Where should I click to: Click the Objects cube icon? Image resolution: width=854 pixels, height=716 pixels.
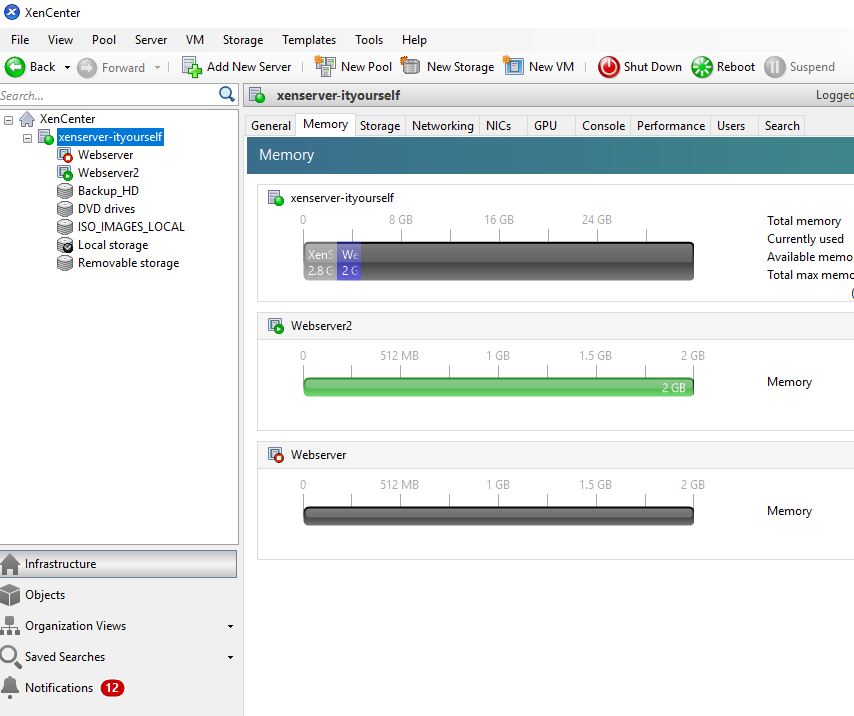click(x=10, y=595)
